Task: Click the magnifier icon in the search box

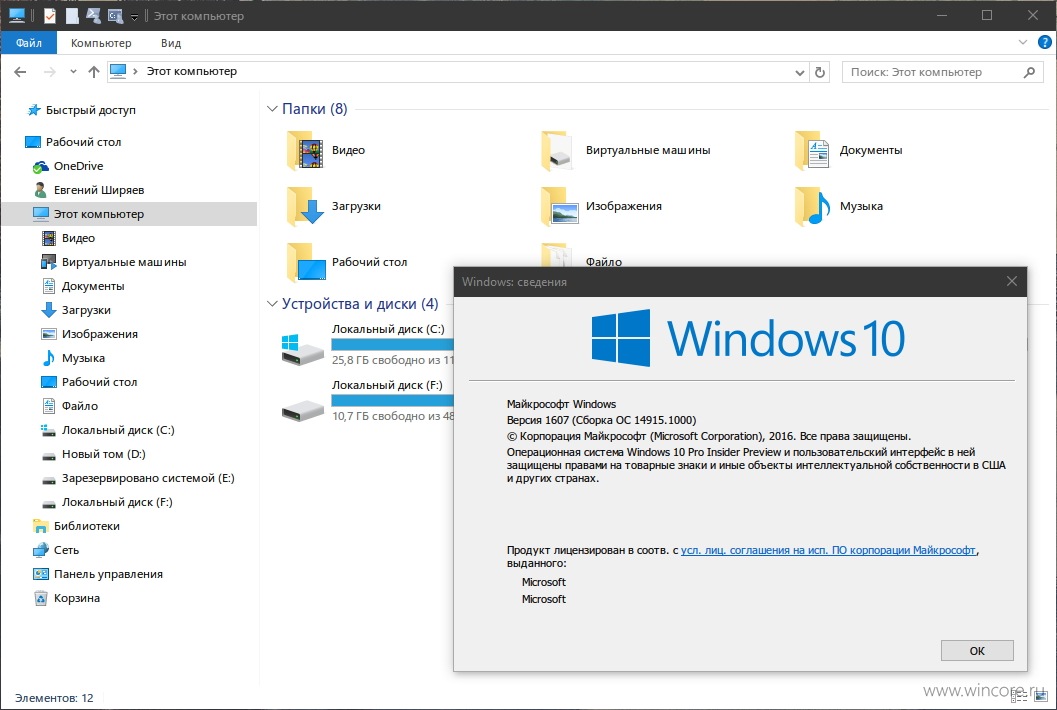Action: click(1029, 72)
